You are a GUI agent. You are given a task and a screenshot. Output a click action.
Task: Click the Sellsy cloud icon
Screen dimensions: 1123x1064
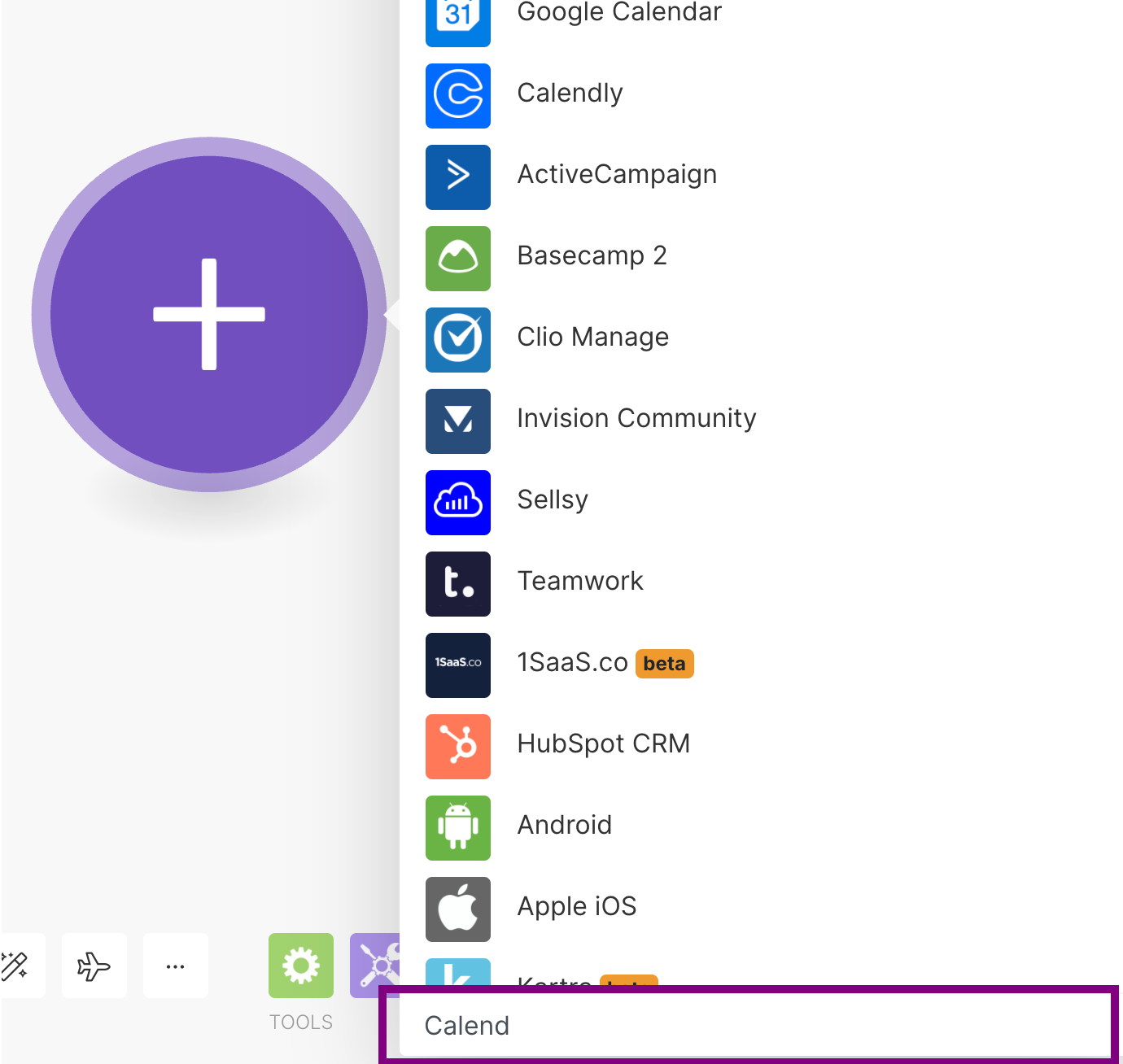pyautogui.click(x=458, y=503)
